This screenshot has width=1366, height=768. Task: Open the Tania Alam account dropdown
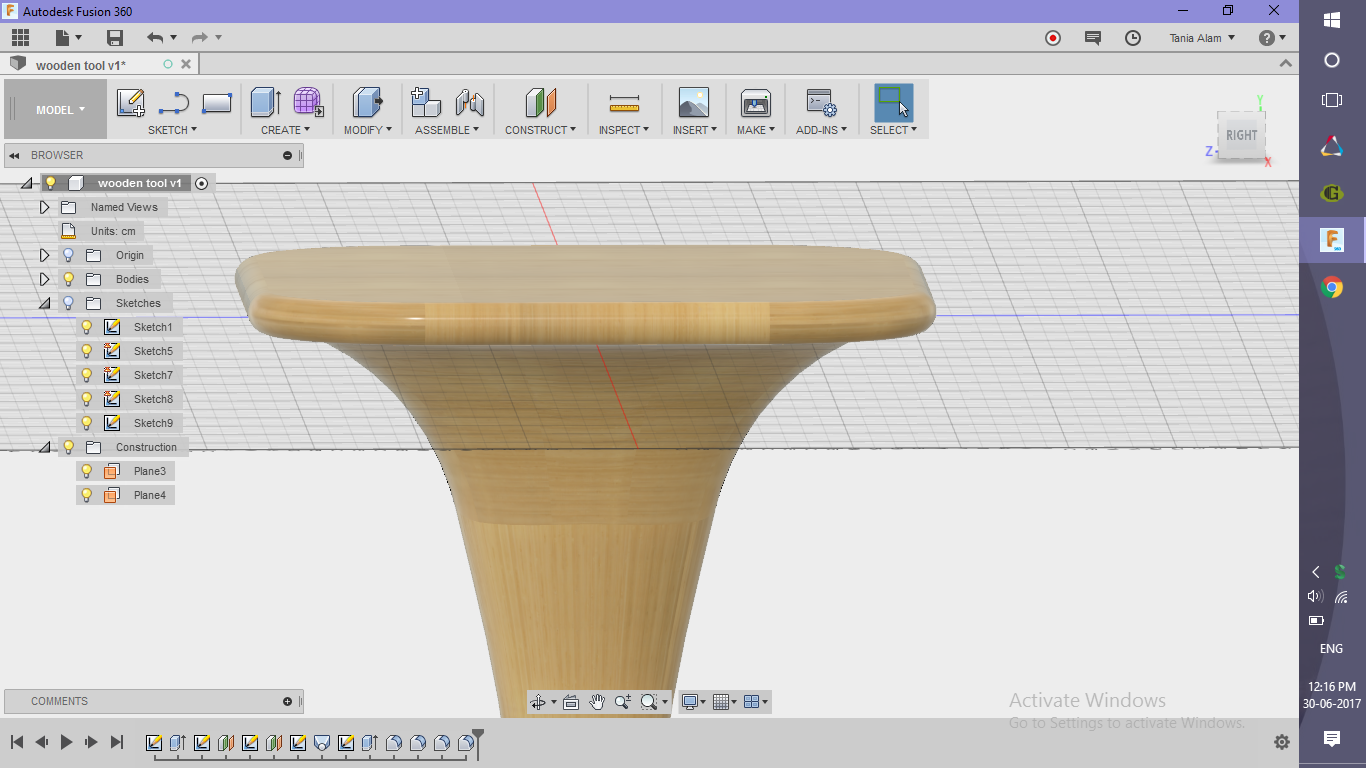point(1202,38)
